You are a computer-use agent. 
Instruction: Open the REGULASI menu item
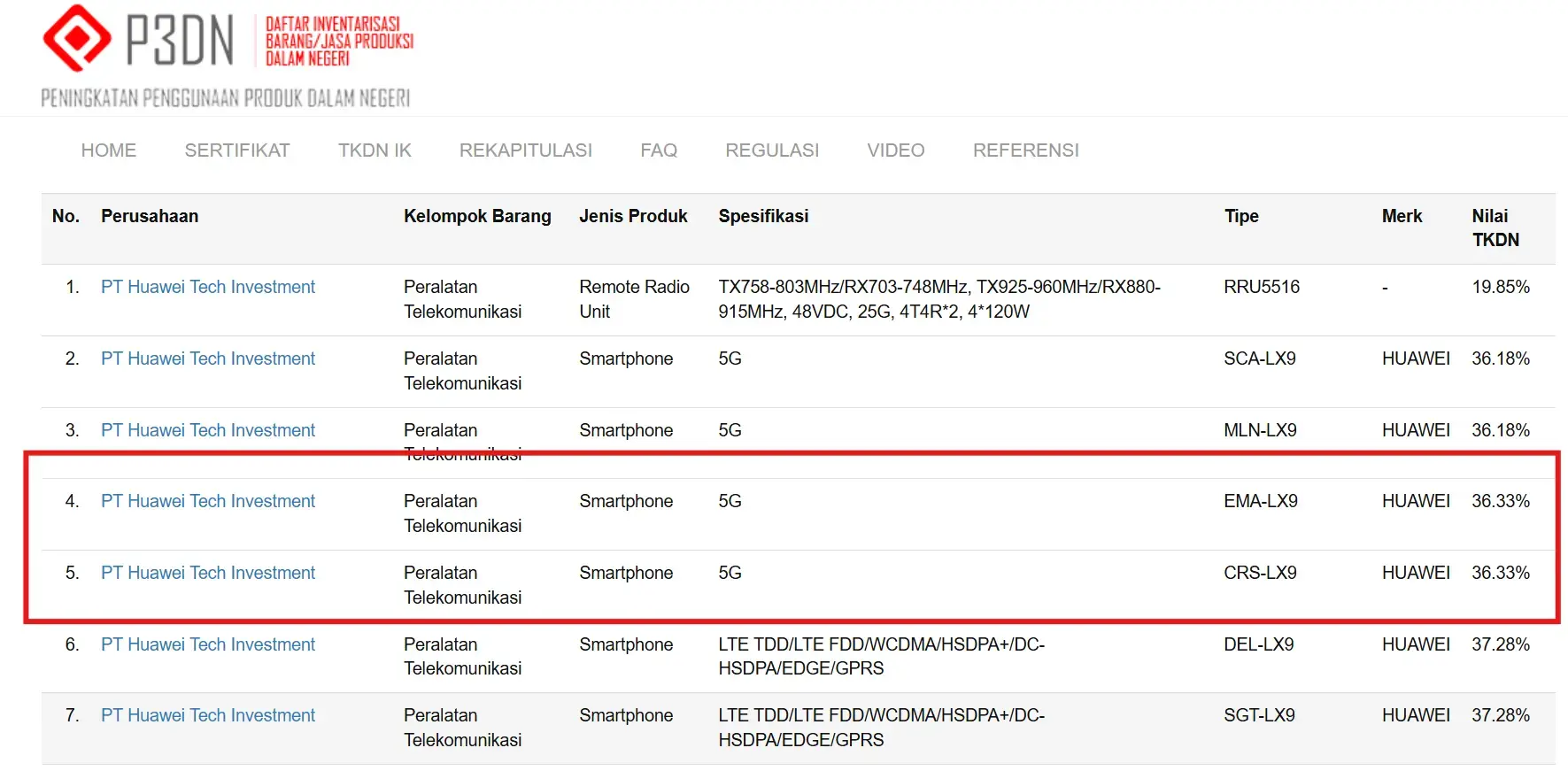coord(772,150)
